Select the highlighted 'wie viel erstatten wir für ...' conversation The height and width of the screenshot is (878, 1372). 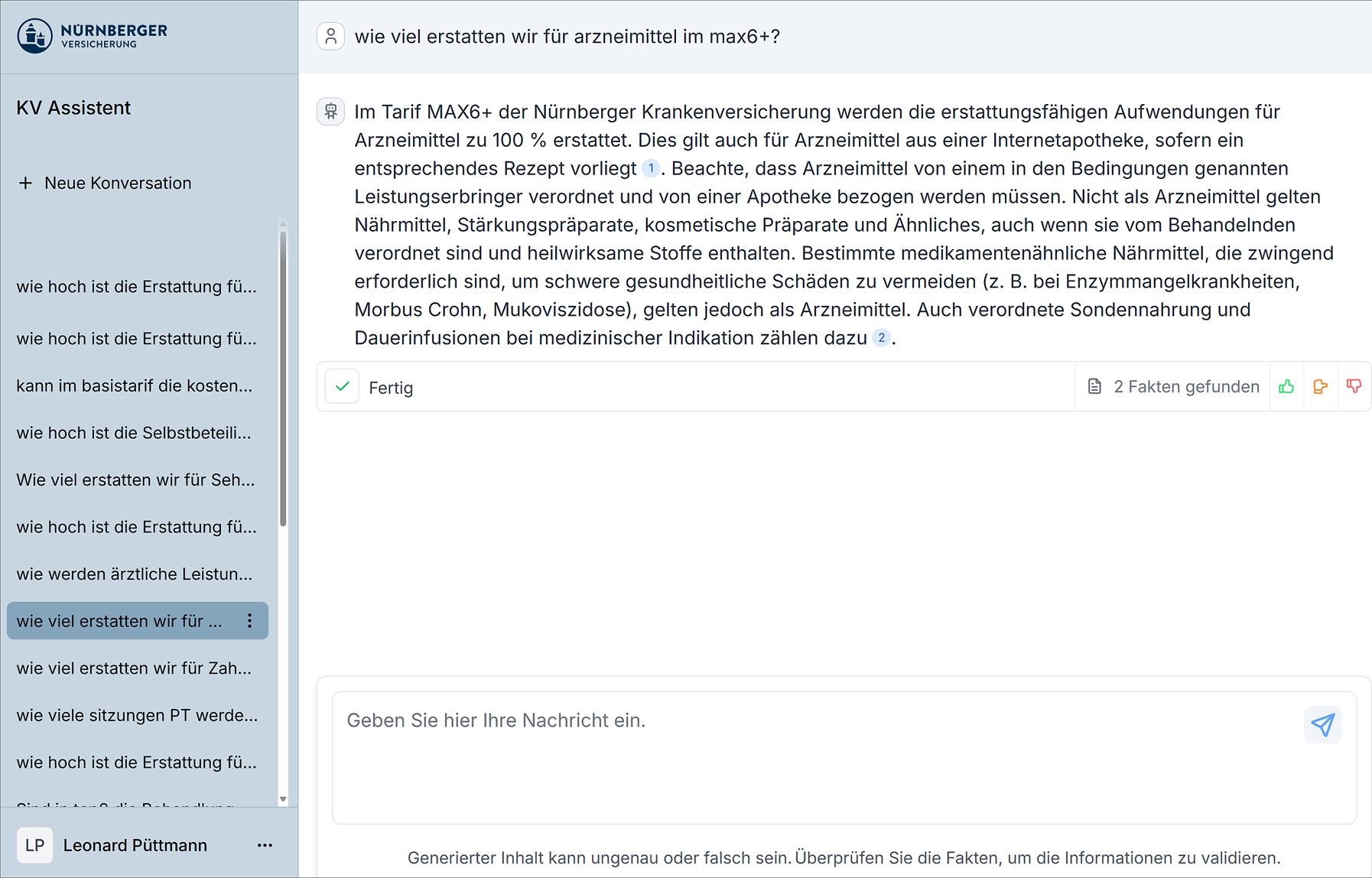click(138, 621)
